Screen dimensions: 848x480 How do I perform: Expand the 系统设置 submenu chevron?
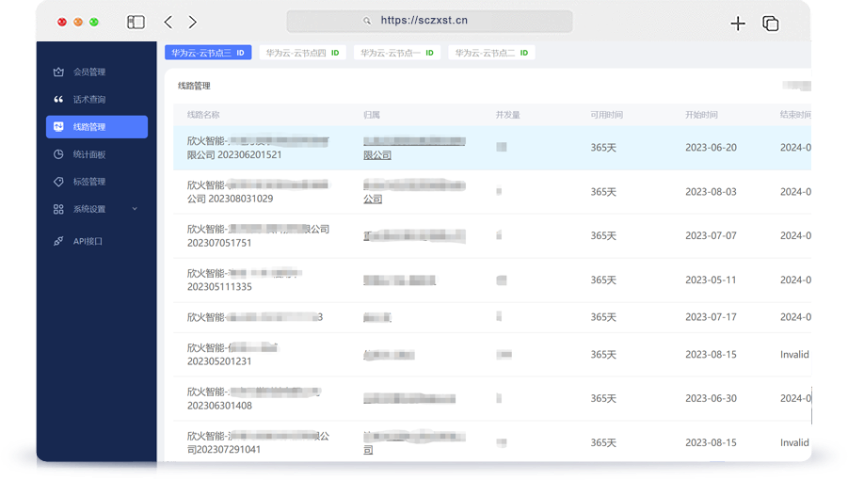point(135,209)
